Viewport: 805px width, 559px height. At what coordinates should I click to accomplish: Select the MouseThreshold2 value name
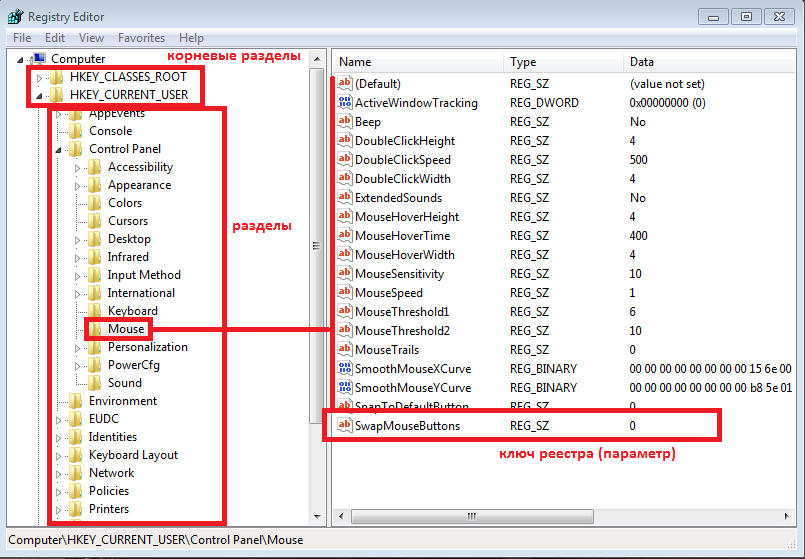point(402,331)
